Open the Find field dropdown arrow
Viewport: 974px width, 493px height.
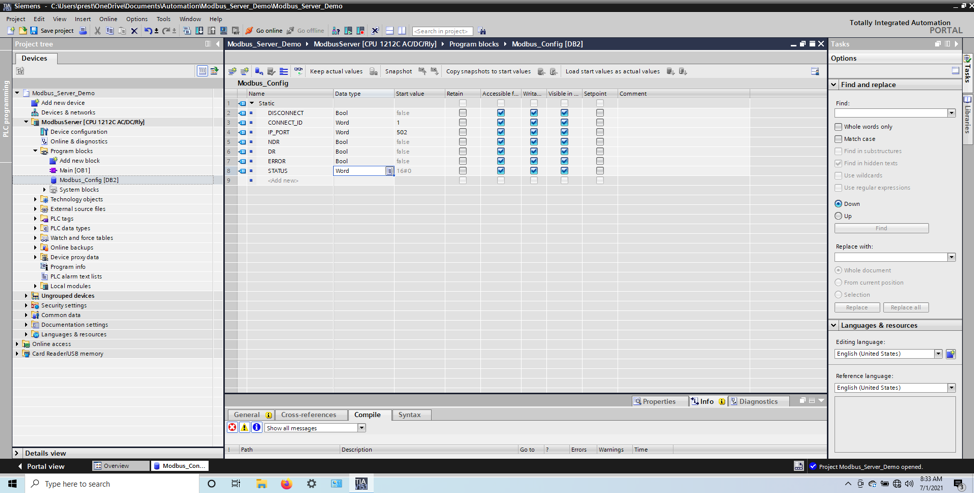coord(951,113)
